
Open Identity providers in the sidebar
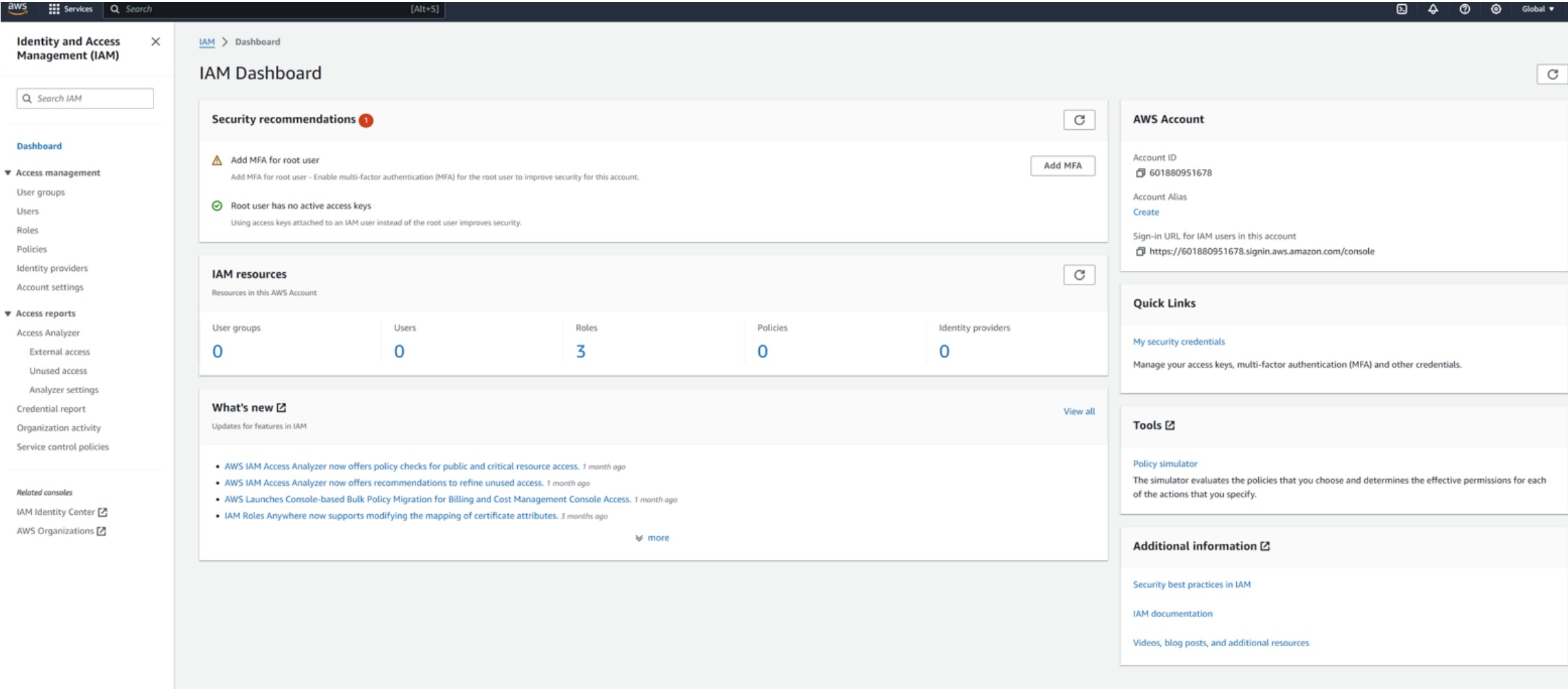(x=53, y=268)
